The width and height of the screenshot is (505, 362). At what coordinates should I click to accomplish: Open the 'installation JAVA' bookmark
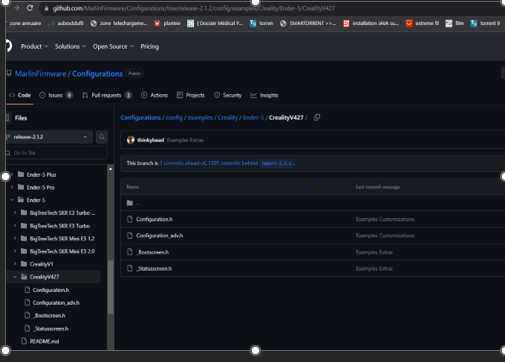371,23
